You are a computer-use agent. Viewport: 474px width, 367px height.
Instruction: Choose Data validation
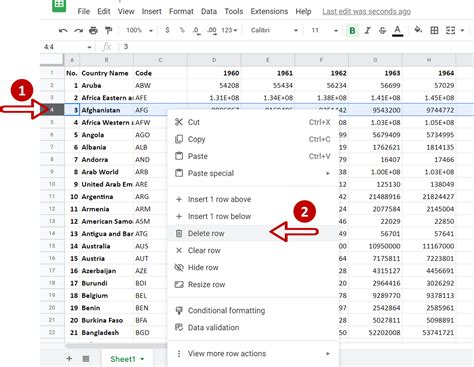253,327
